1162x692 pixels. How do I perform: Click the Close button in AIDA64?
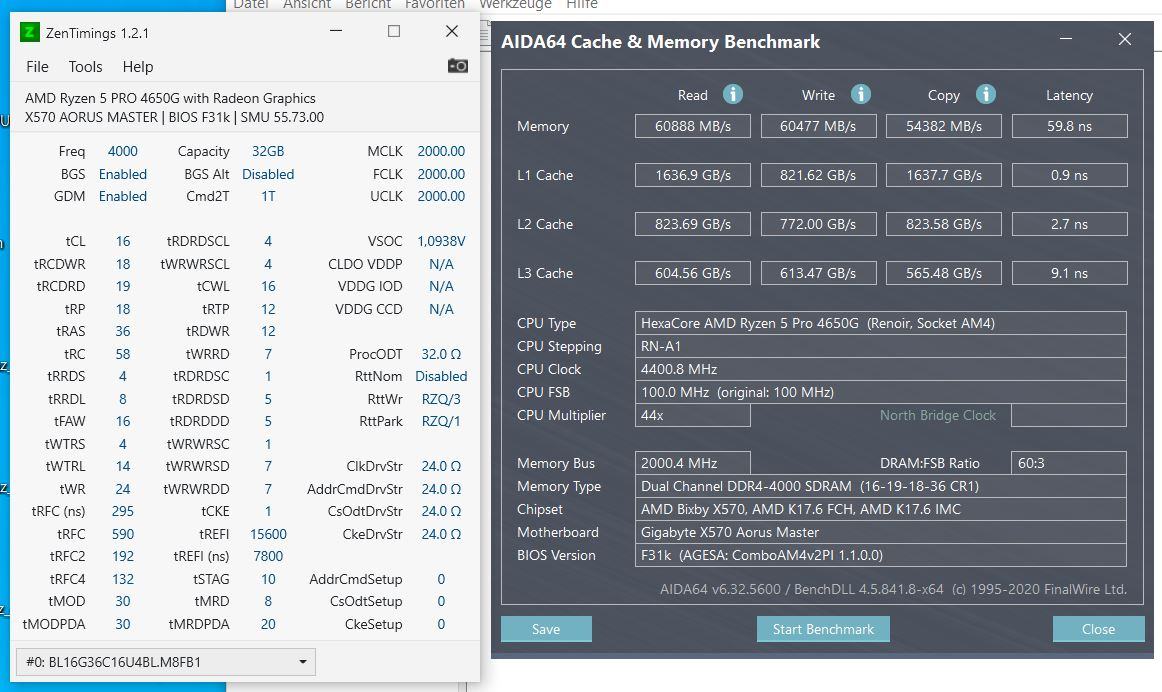[1098, 629]
